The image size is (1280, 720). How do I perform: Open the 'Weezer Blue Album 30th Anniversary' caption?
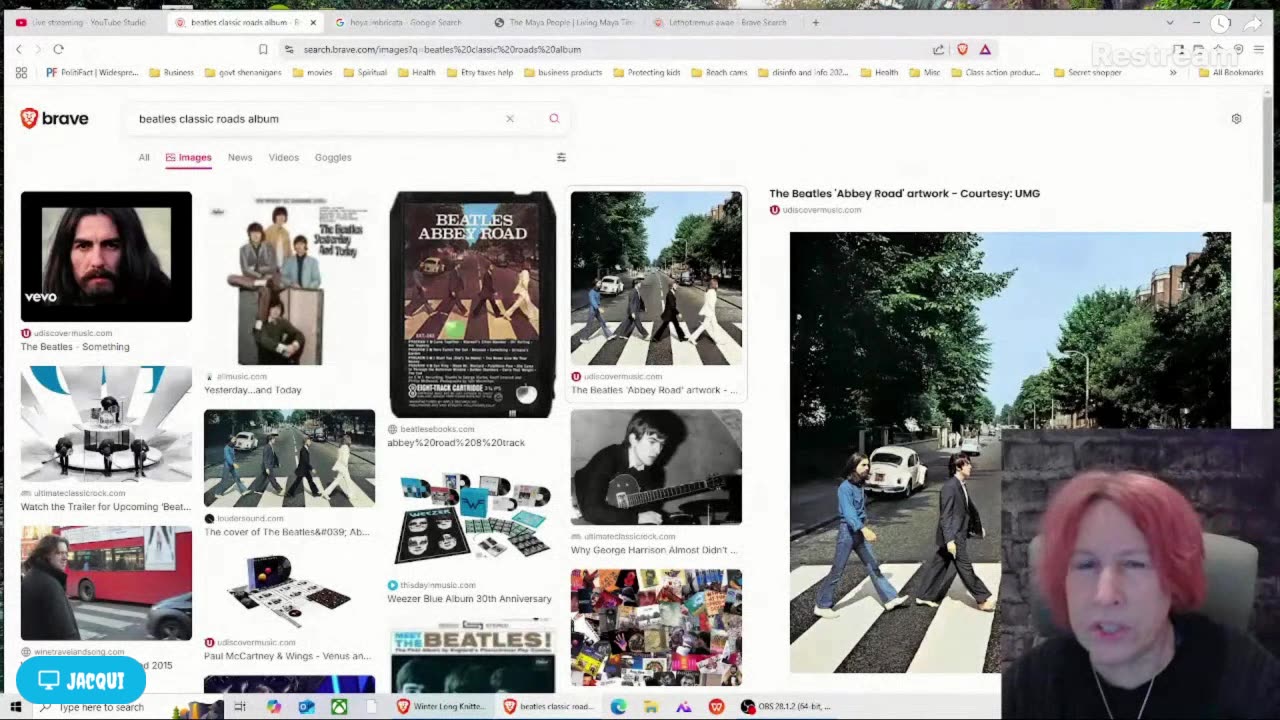[469, 599]
